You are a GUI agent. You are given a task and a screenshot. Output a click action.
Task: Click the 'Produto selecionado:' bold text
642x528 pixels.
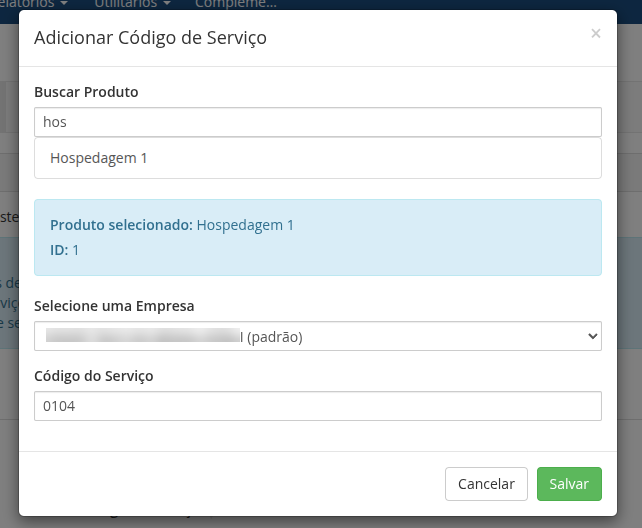[121, 225]
